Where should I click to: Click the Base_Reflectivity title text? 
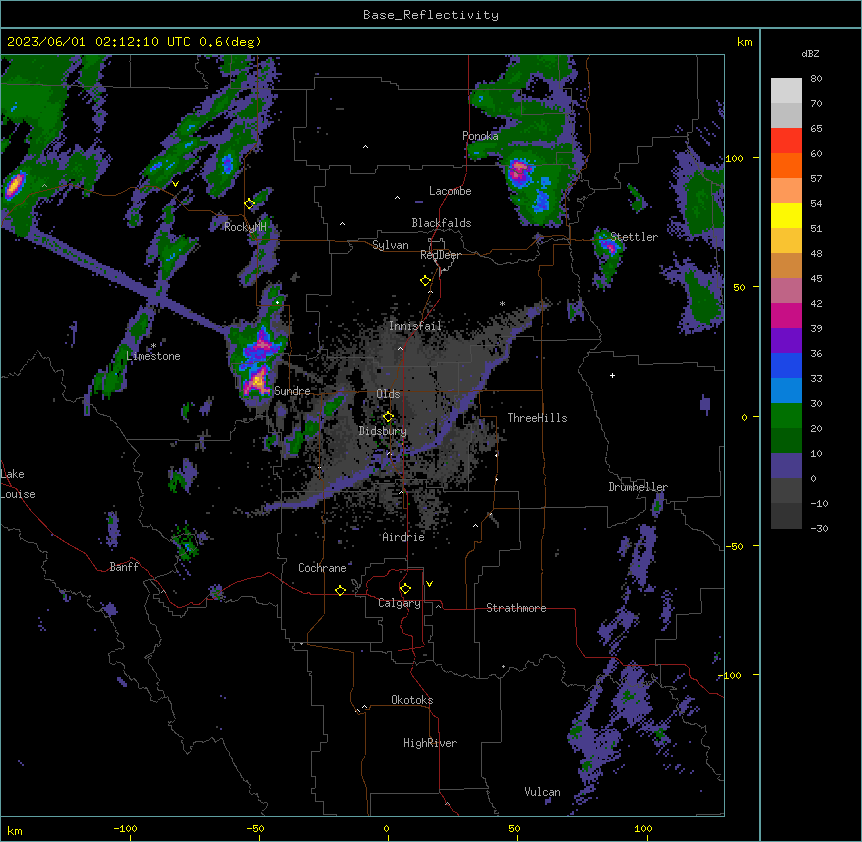coord(431,15)
